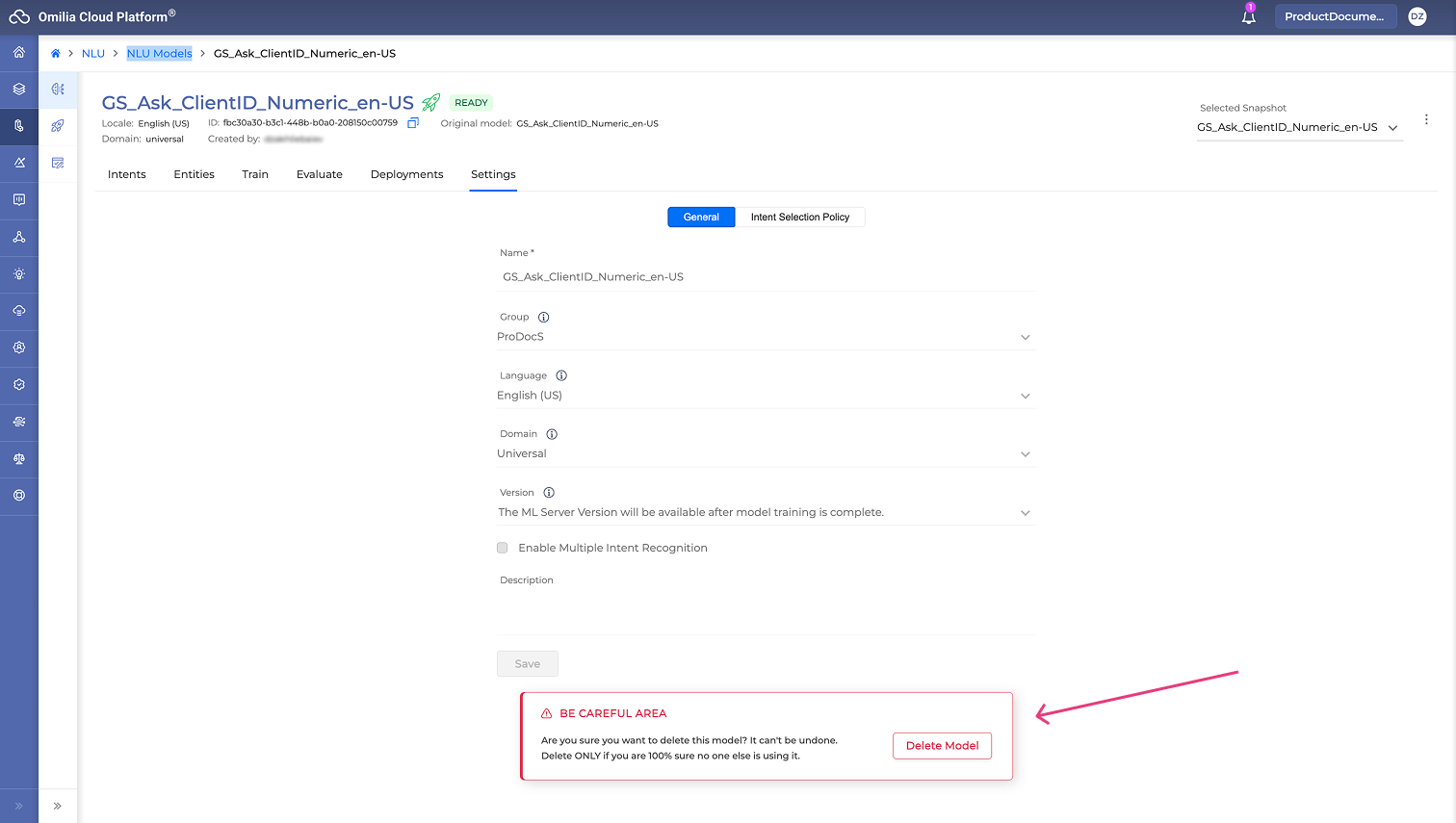1456x823 pixels.
Task: Copy the model ID to clipboard
Action: pos(413,123)
